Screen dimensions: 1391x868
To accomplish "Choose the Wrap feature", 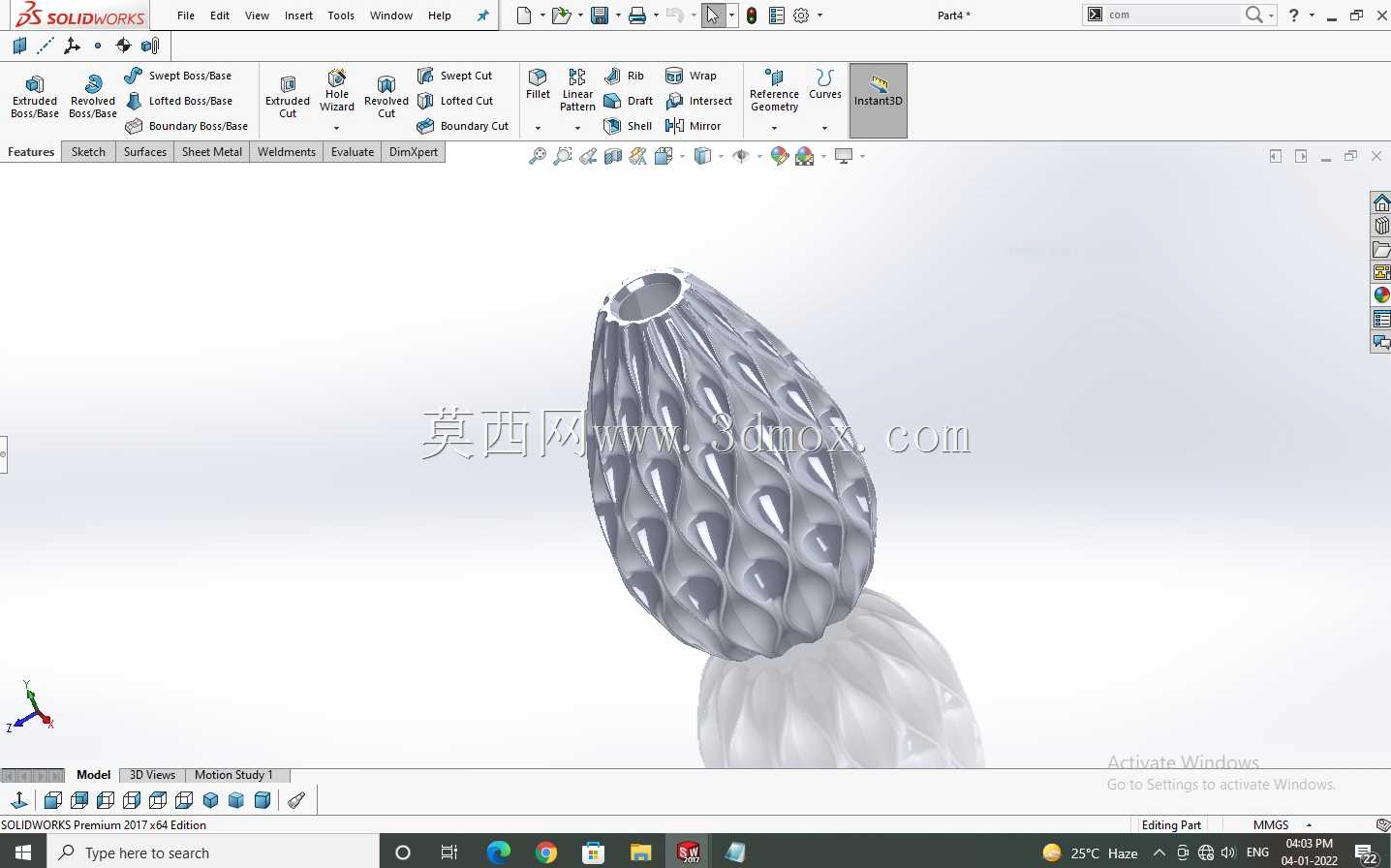I will [x=692, y=76].
